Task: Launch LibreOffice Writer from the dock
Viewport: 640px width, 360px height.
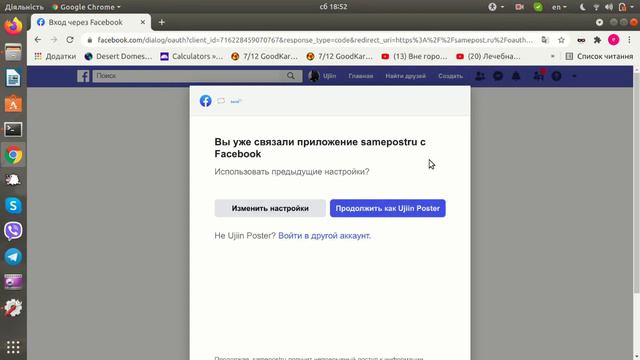Action: (13, 78)
